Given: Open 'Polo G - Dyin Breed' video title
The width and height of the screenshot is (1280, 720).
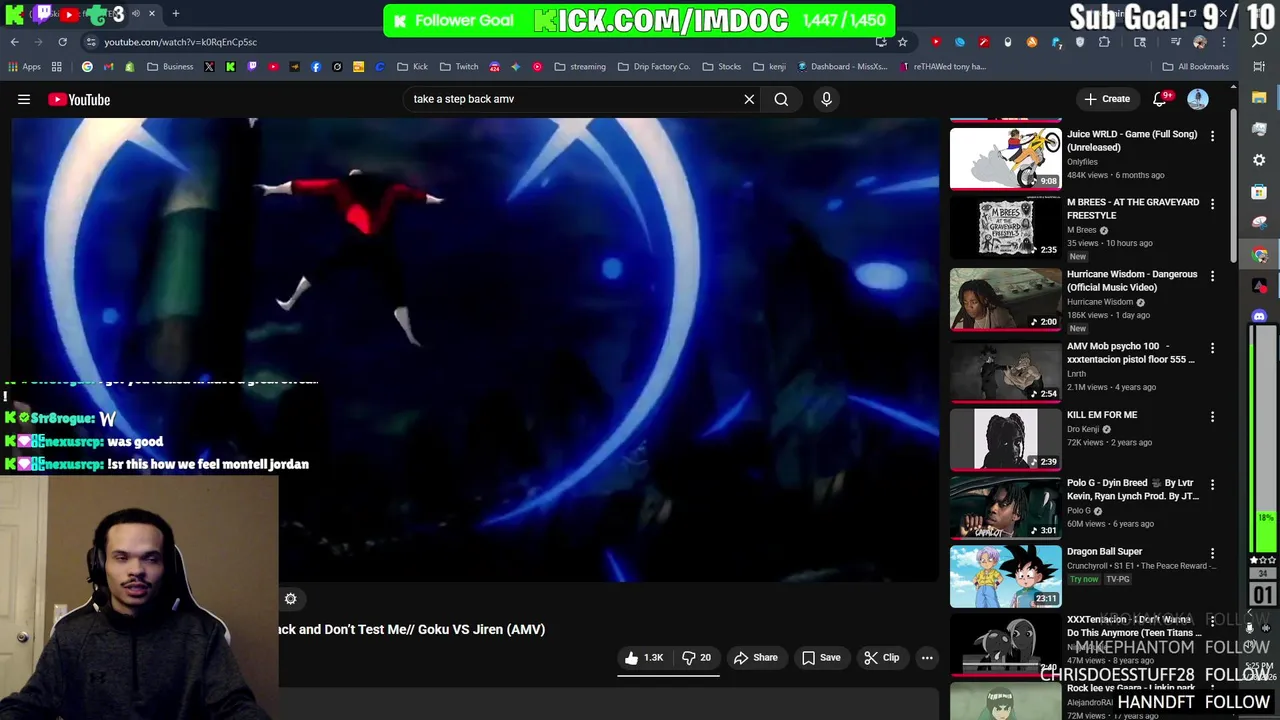Looking at the screenshot, I should tap(1132, 489).
